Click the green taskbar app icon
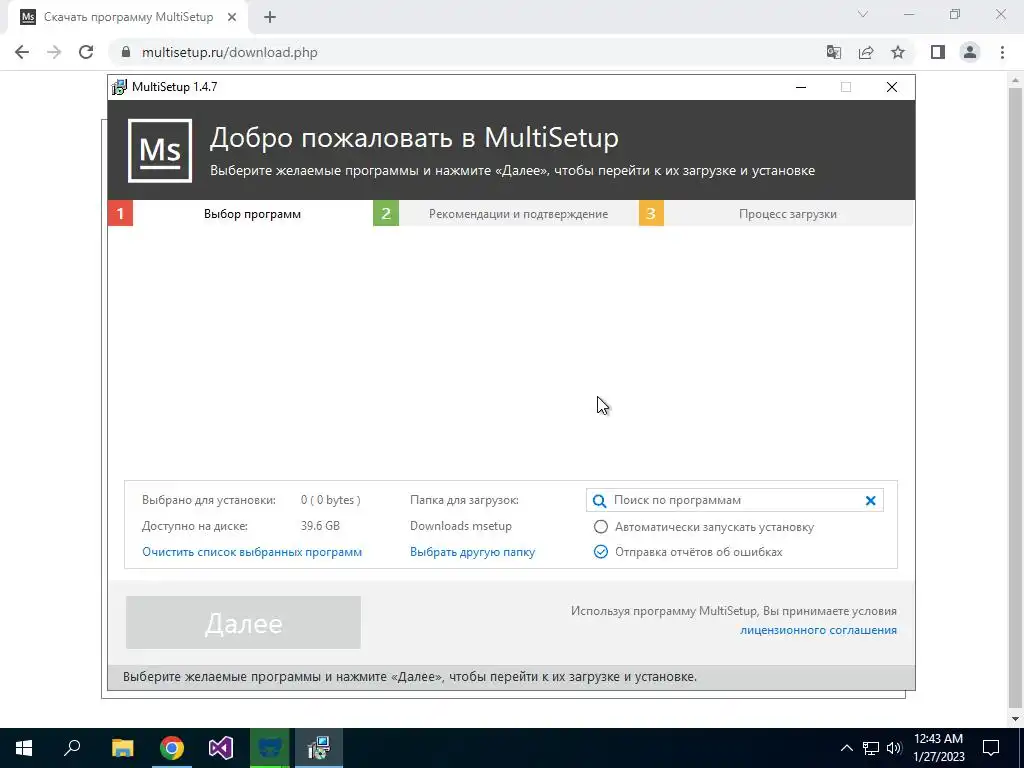 270,748
